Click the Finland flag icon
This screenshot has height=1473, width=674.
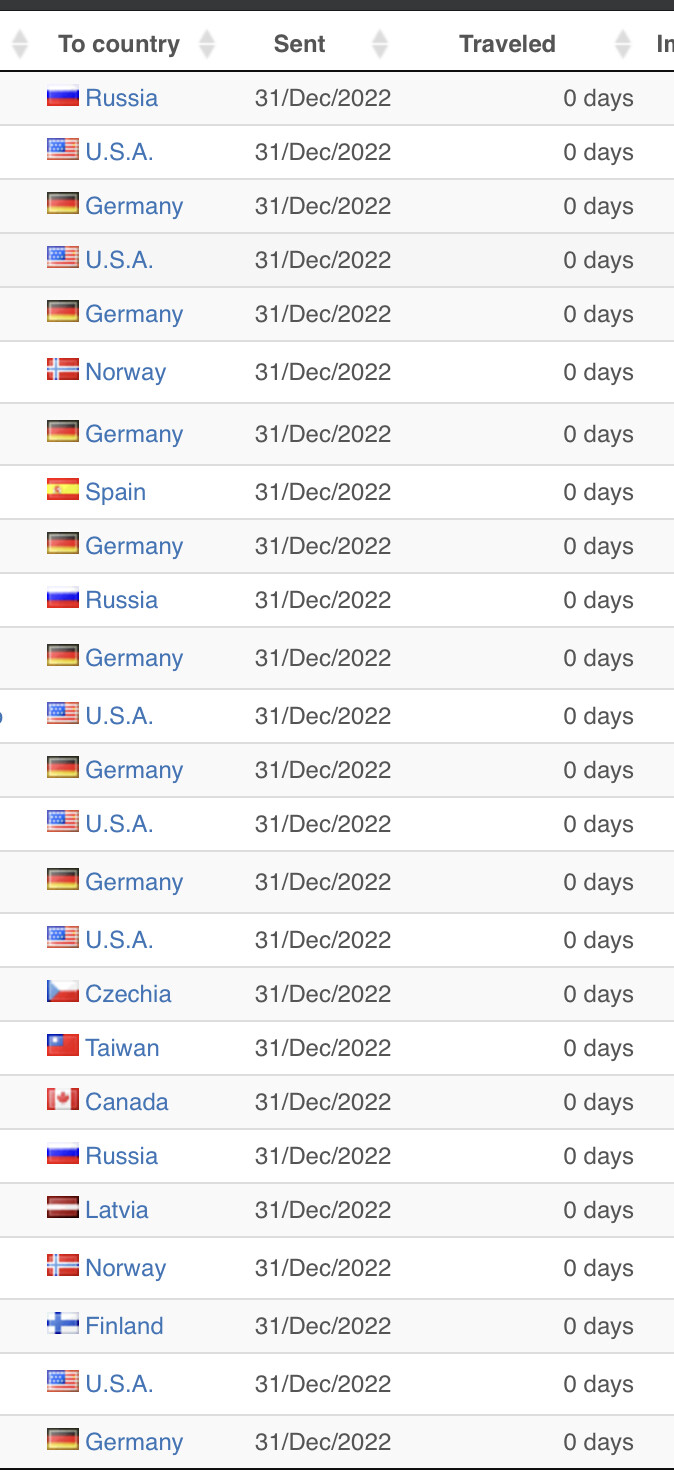pyautogui.click(x=63, y=1324)
